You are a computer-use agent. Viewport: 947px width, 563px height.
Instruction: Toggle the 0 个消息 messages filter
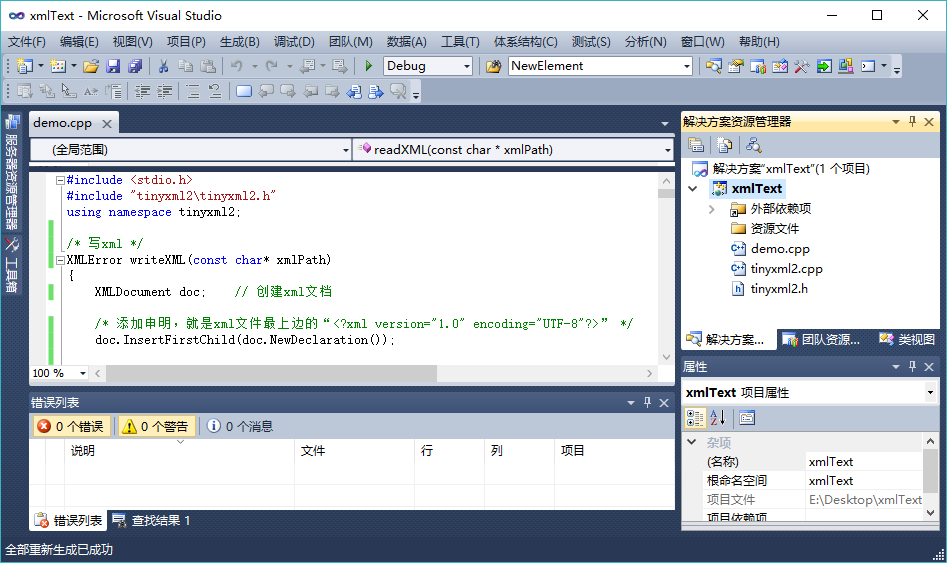[240, 426]
